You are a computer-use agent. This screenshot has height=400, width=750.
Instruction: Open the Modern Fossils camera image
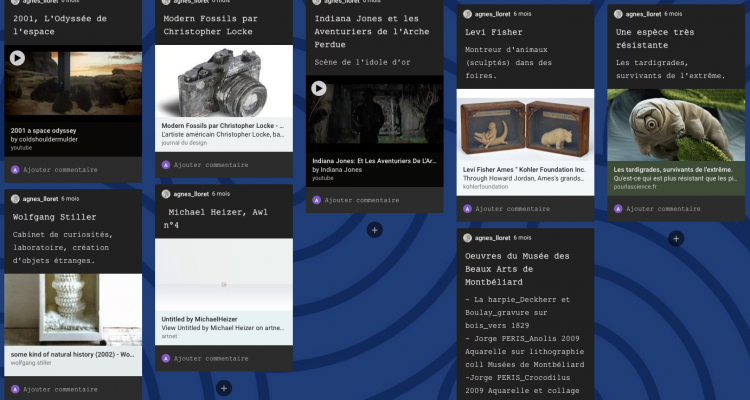pos(224,81)
